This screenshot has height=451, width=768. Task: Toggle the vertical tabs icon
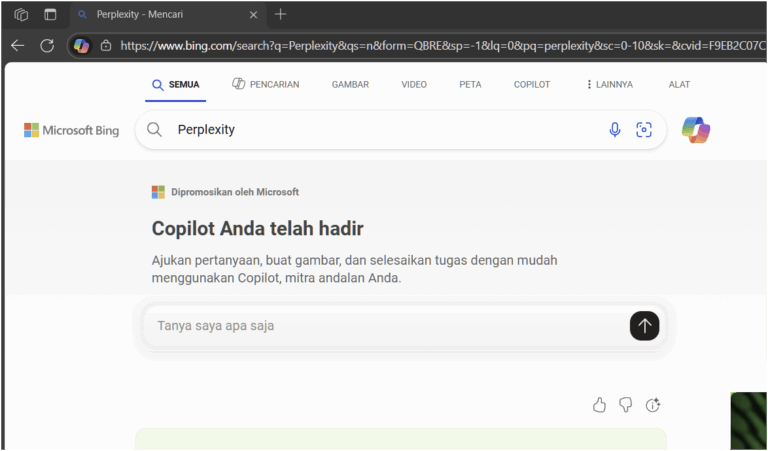coord(50,15)
